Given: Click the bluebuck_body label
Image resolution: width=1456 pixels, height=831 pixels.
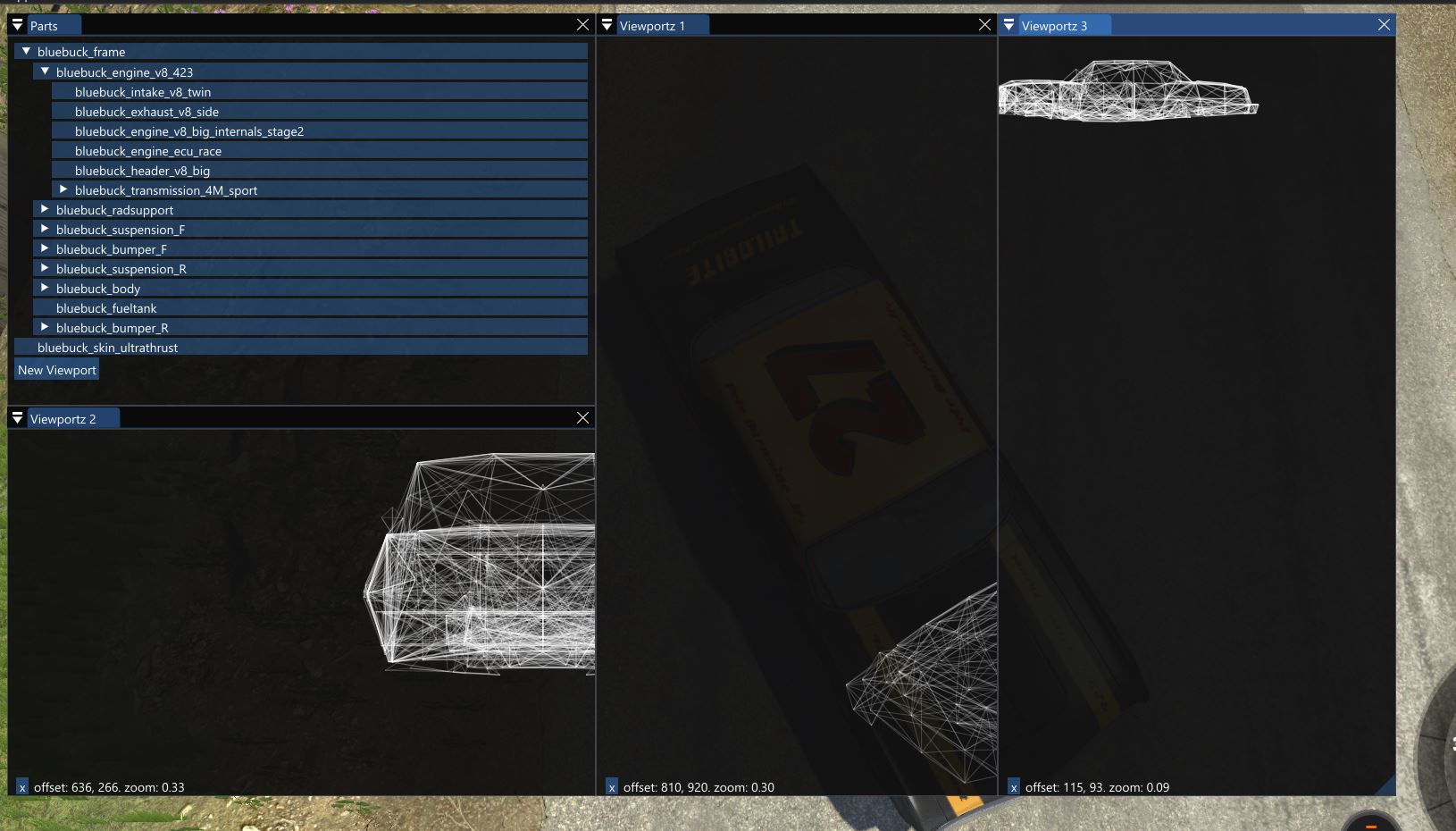Looking at the screenshot, I should pyautogui.click(x=98, y=289).
